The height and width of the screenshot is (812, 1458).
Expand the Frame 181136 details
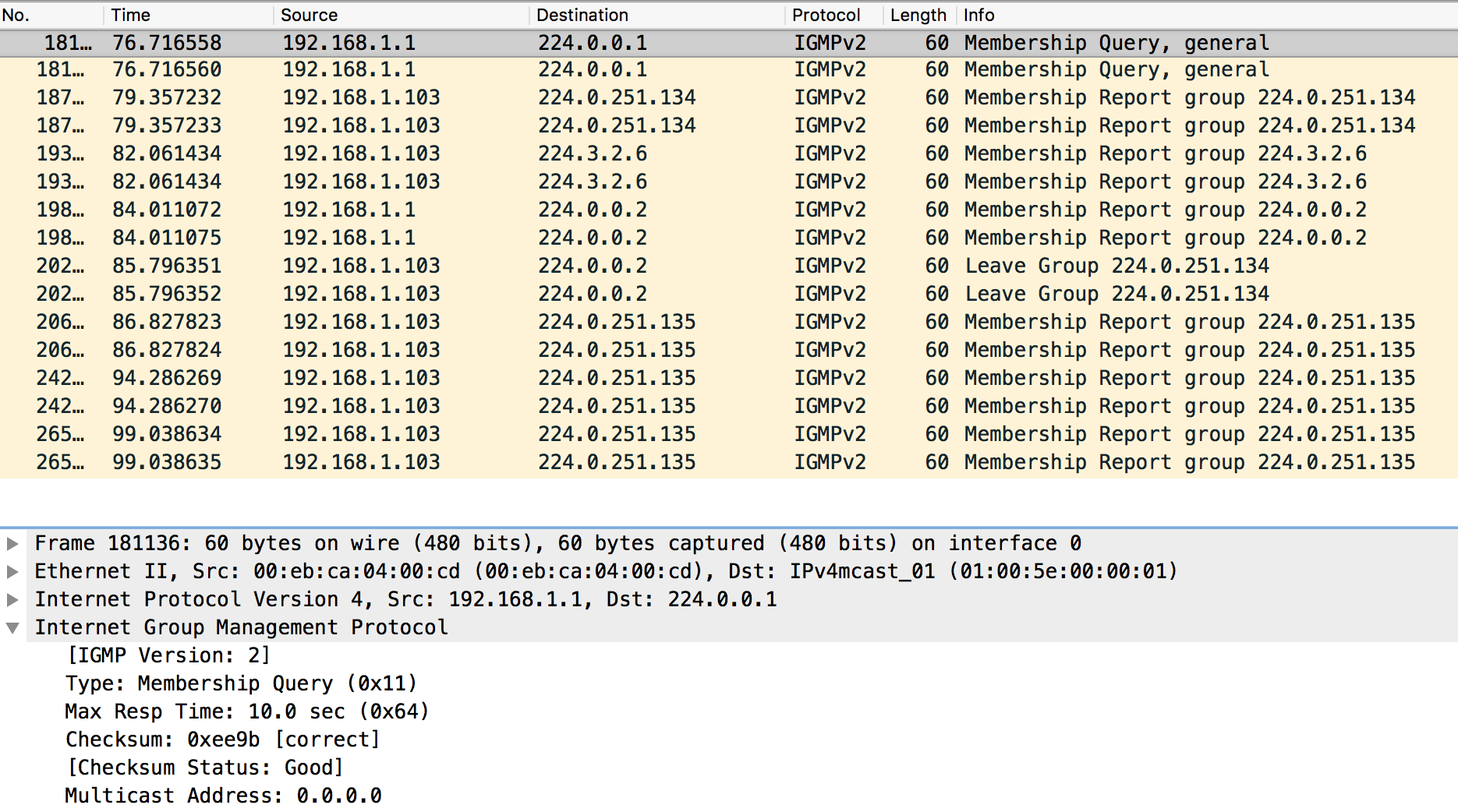tap(12, 543)
